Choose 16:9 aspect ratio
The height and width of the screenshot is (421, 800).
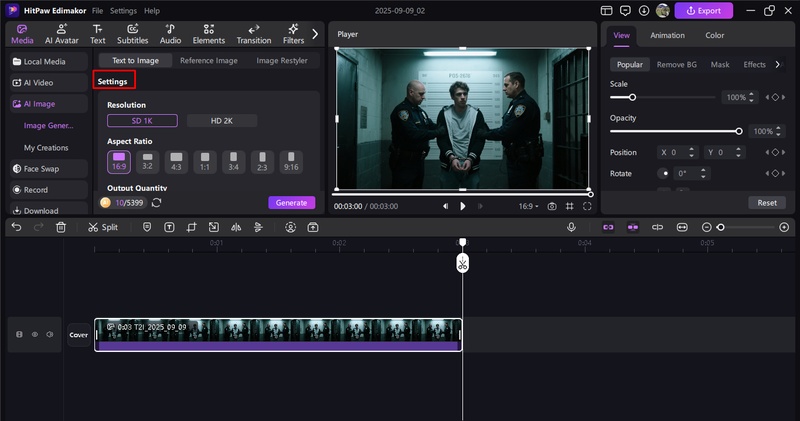point(119,162)
